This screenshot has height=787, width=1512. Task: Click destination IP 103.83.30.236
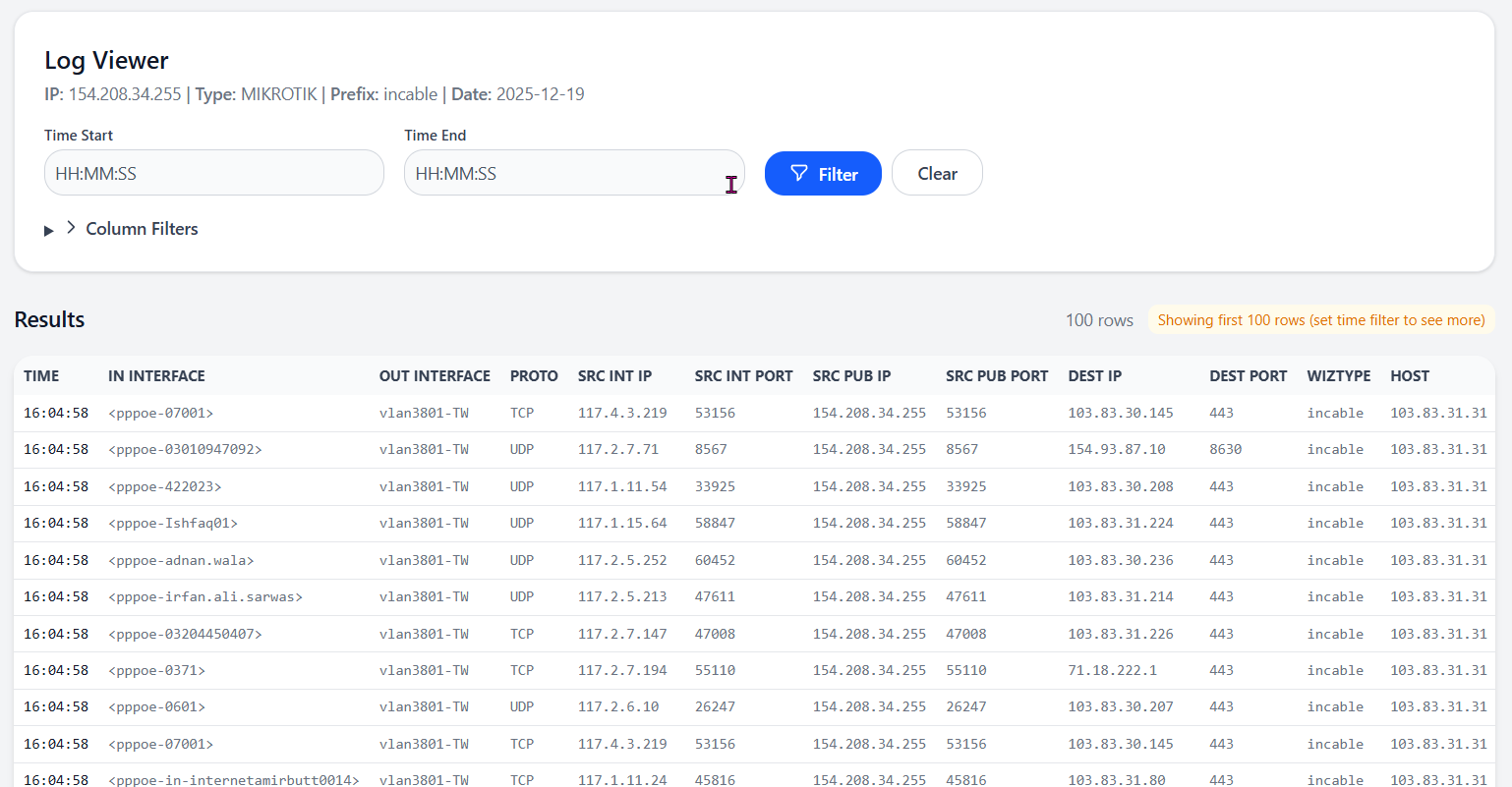1121,560
